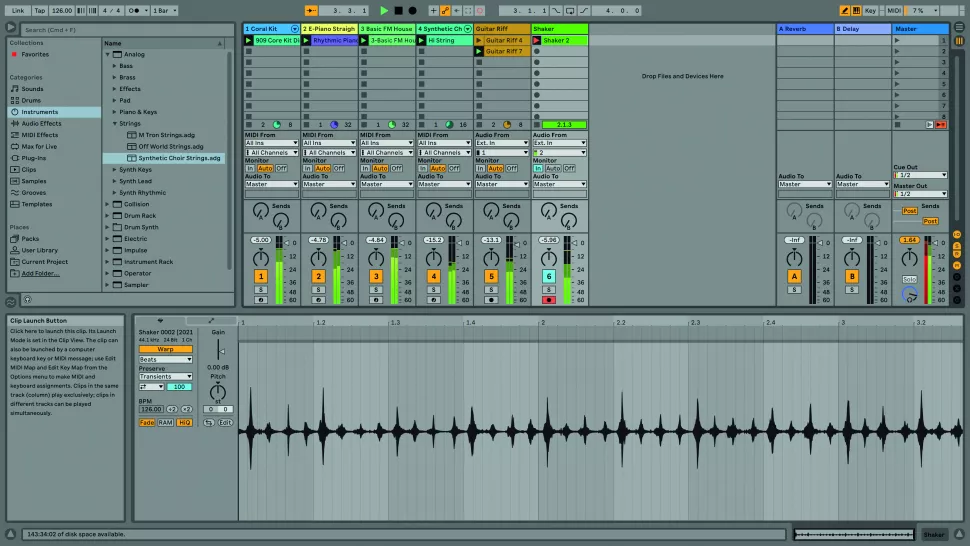Click the Tap tempo button
The image size is (970, 546).
tap(39, 10)
